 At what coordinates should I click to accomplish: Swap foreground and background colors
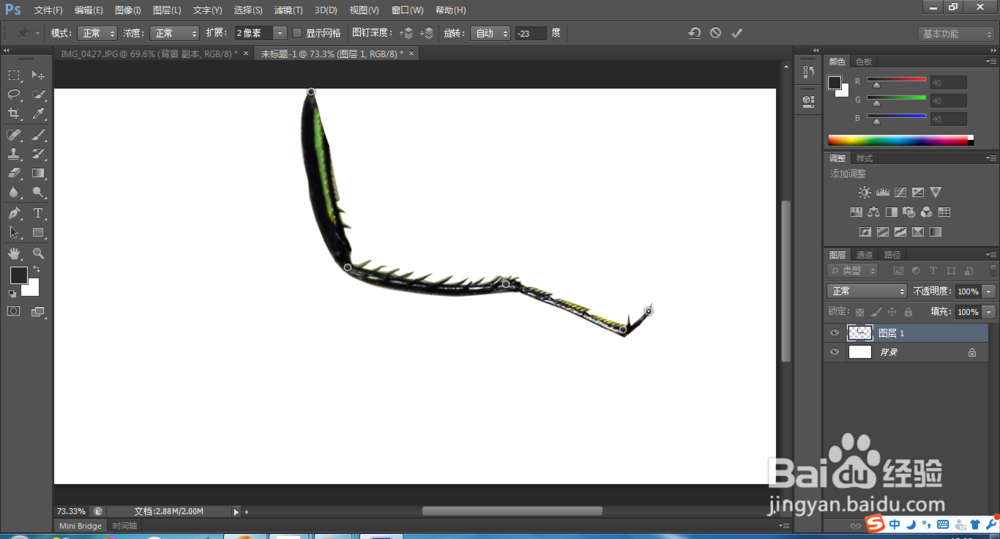pos(37,269)
